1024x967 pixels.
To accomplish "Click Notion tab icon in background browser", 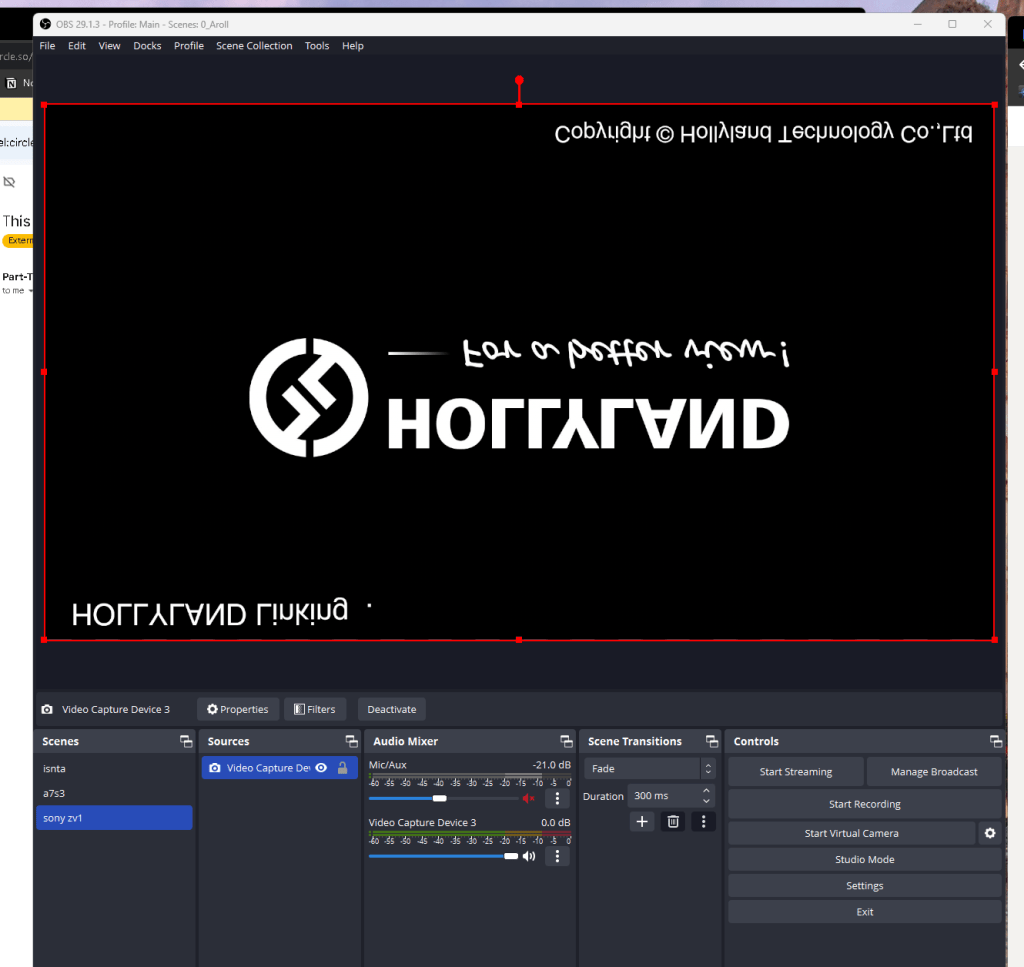I will pos(11,83).
